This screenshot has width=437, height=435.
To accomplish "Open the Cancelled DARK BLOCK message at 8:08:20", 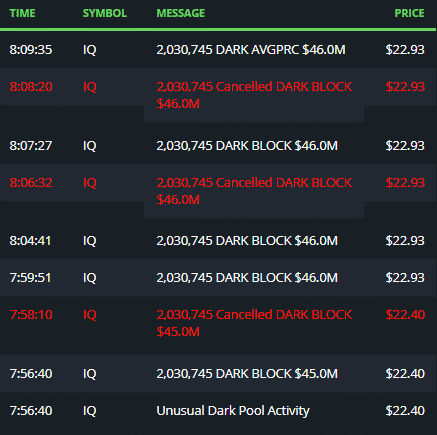I will [254, 95].
